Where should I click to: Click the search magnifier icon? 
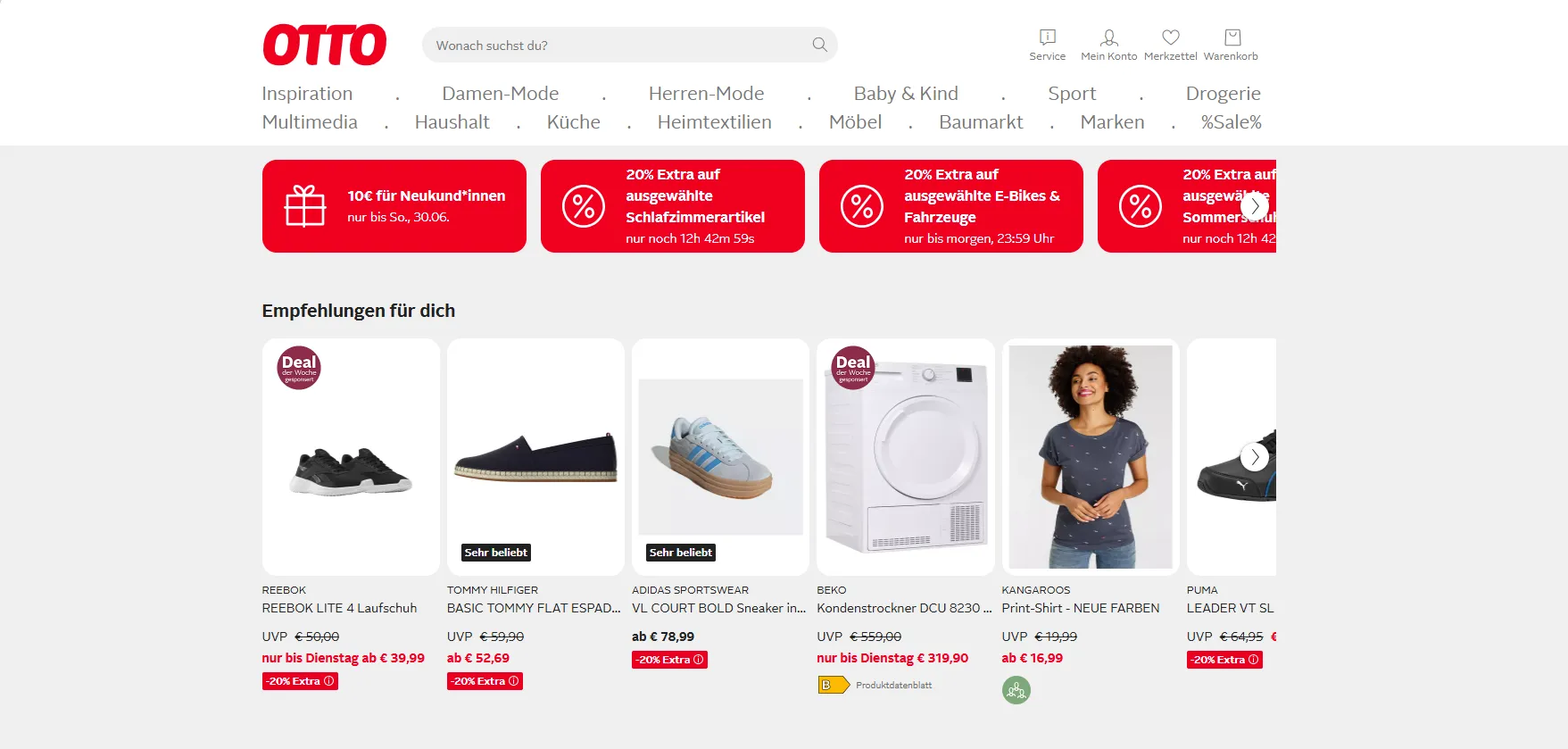[x=819, y=45]
